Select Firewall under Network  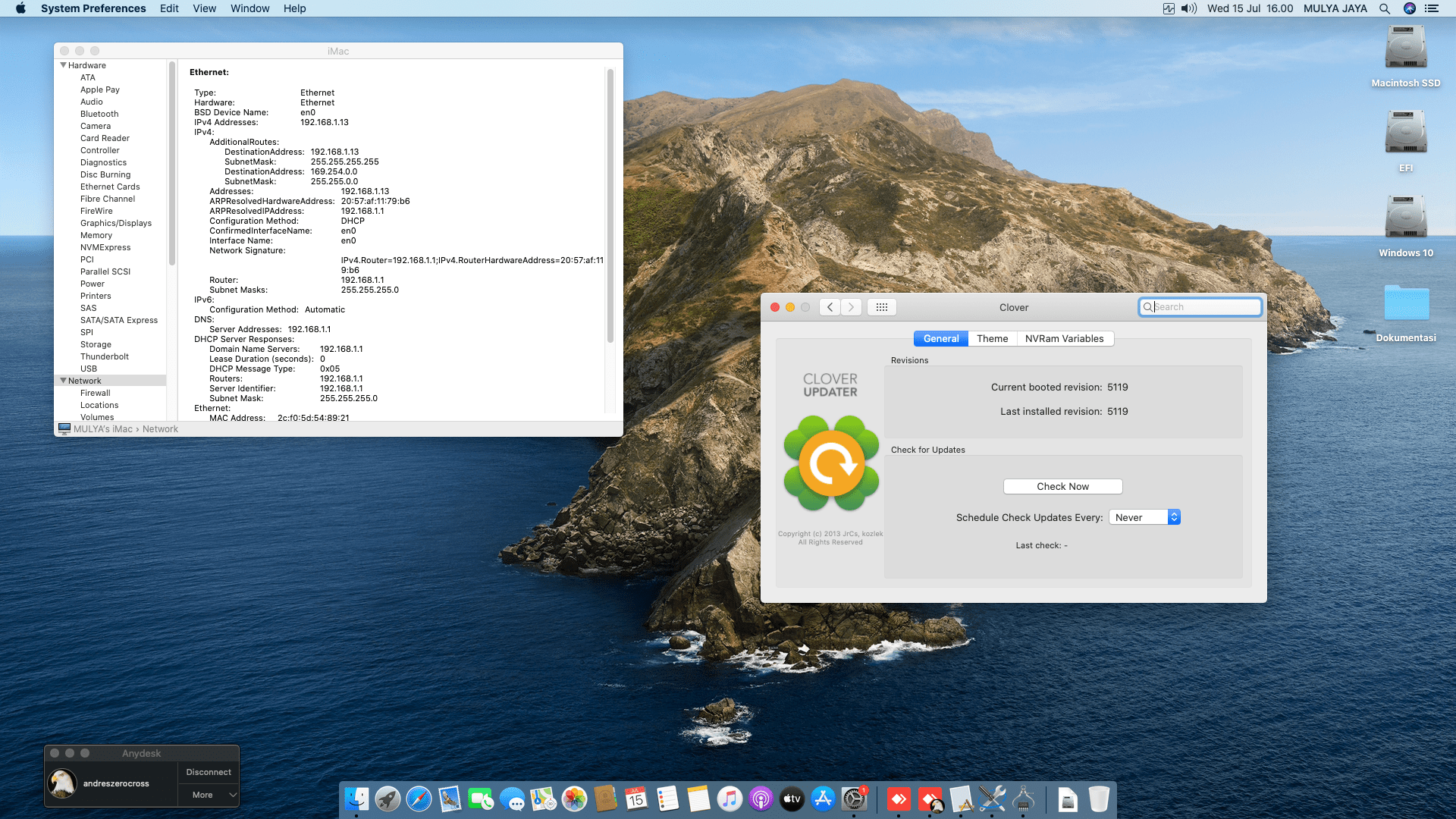click(x=96, y=393)
